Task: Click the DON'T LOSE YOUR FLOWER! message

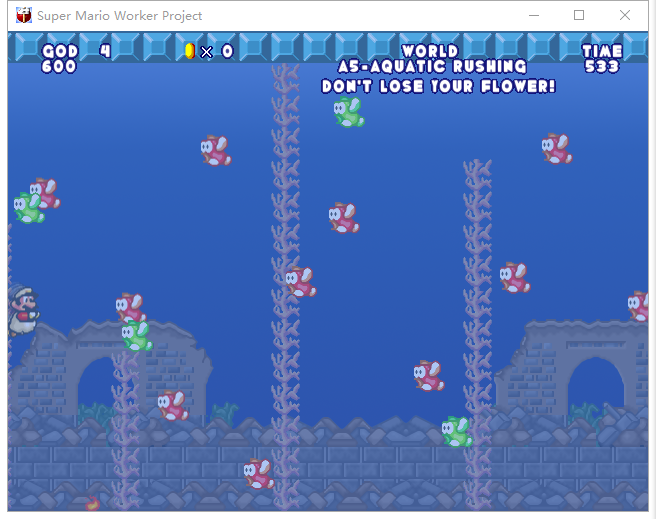Action: pyautogui.click(x=438, y=87)
